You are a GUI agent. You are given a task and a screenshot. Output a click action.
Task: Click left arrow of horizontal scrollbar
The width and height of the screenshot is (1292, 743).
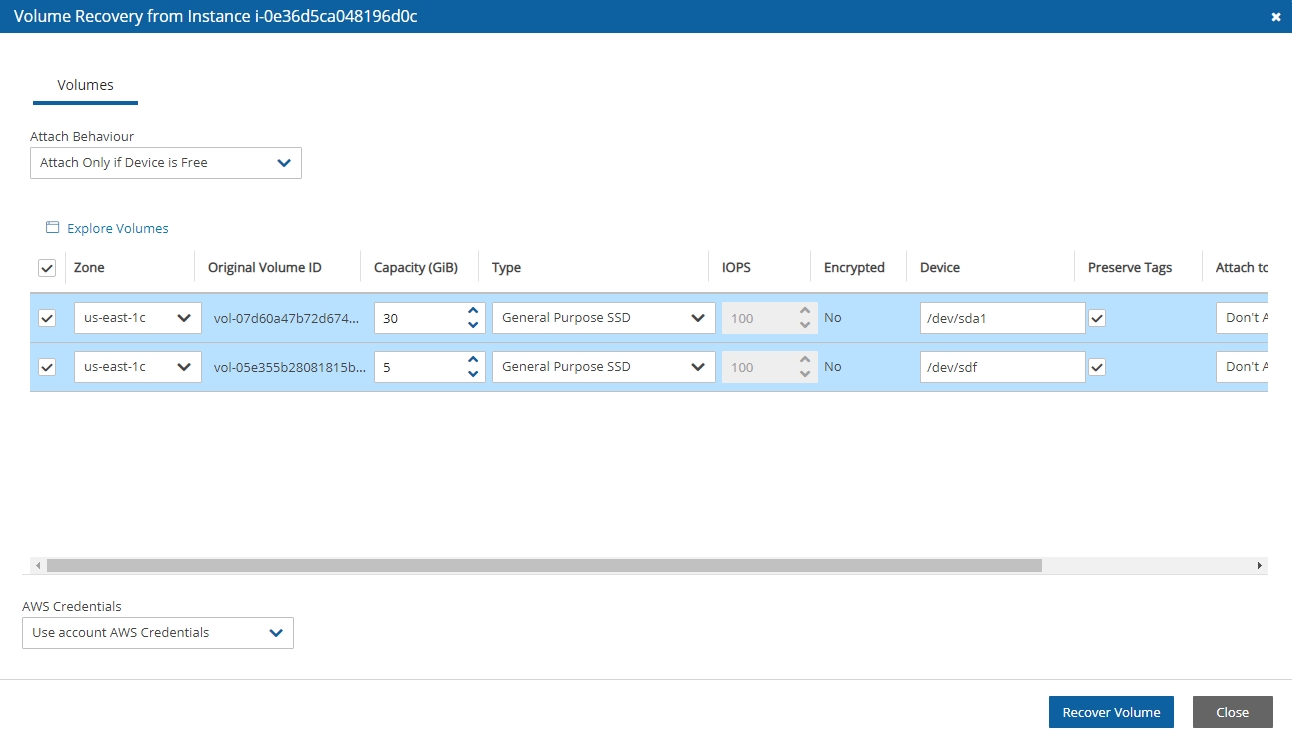coord(38,566)
